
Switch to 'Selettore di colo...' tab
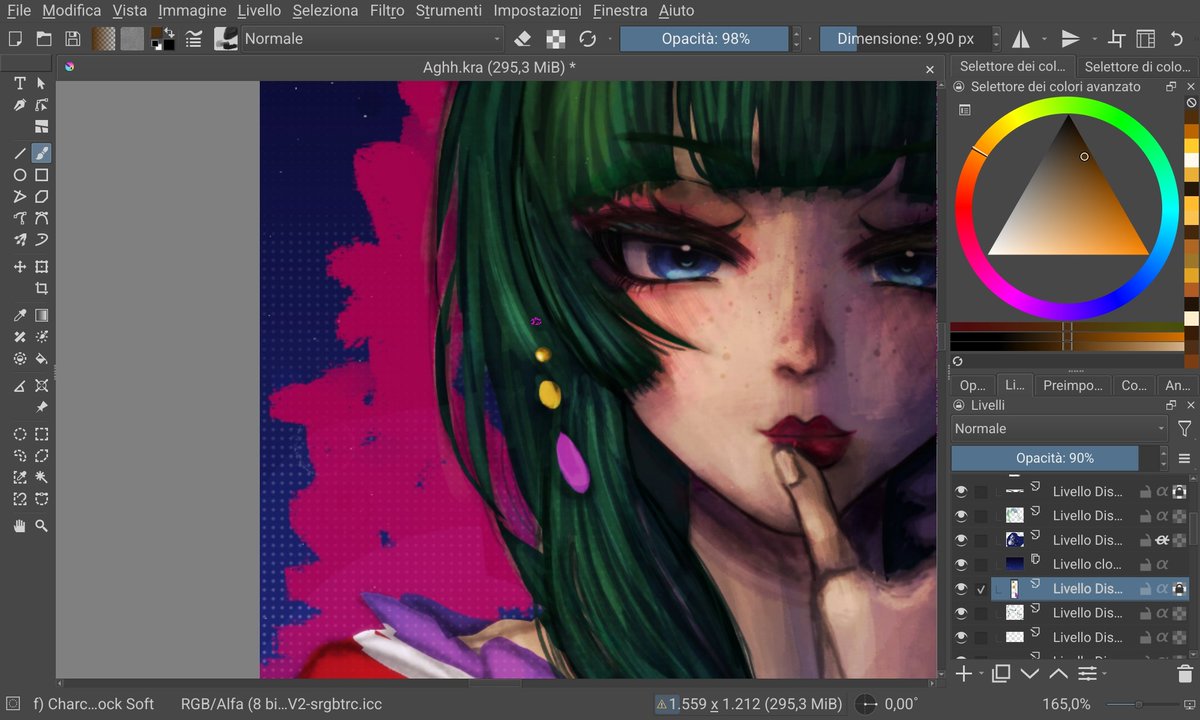1137,67
